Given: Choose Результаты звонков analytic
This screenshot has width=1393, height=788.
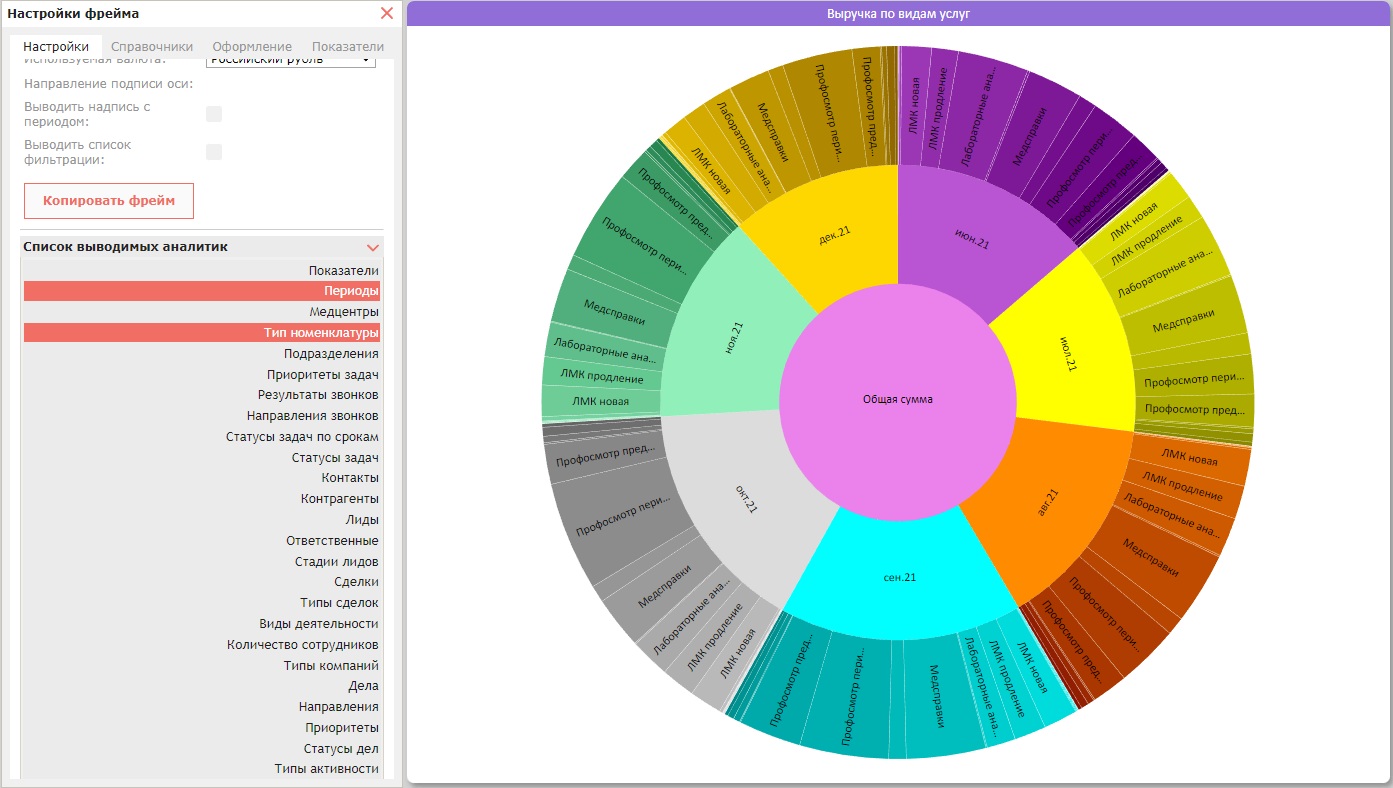Looking at the screenshot, I should pyautogui.click(x=202, y=395).
